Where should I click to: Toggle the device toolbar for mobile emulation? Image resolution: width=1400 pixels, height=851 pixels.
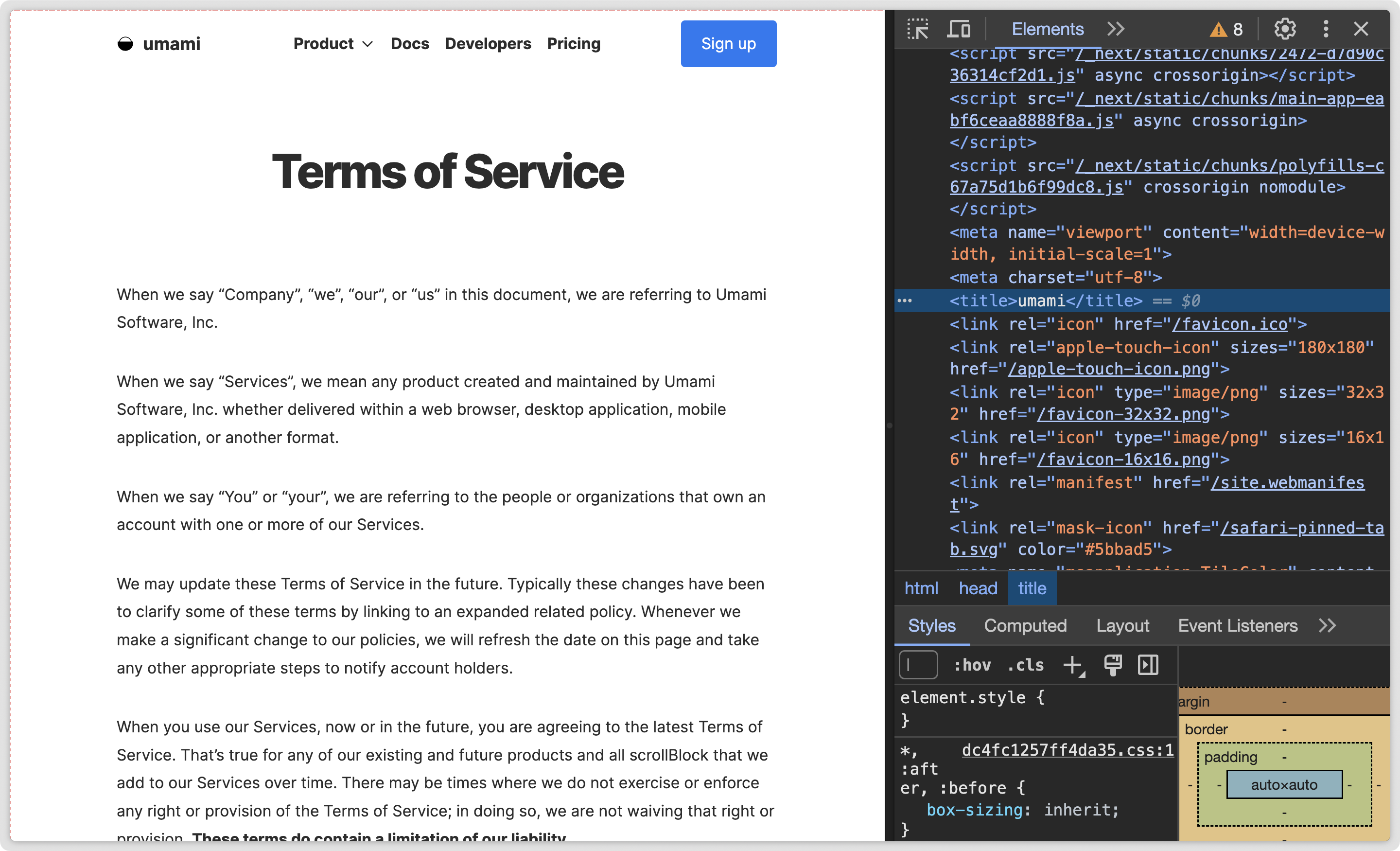(959, 28)
